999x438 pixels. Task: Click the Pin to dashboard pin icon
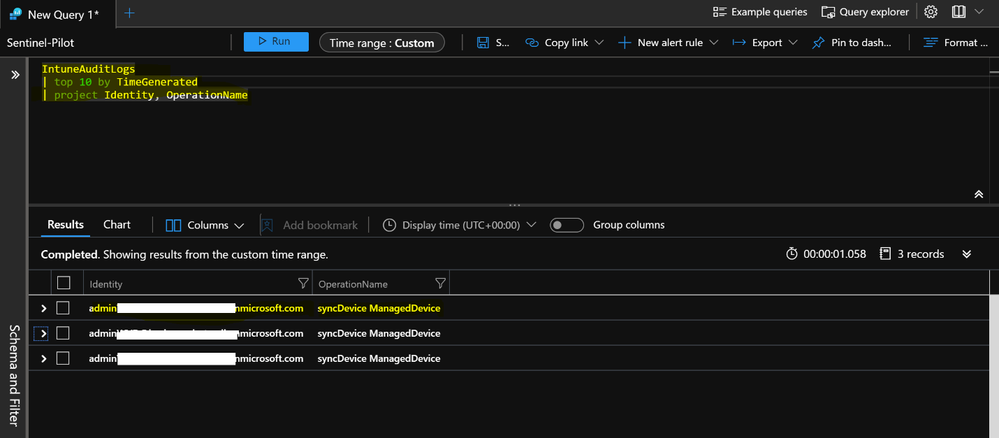[818, 43]
